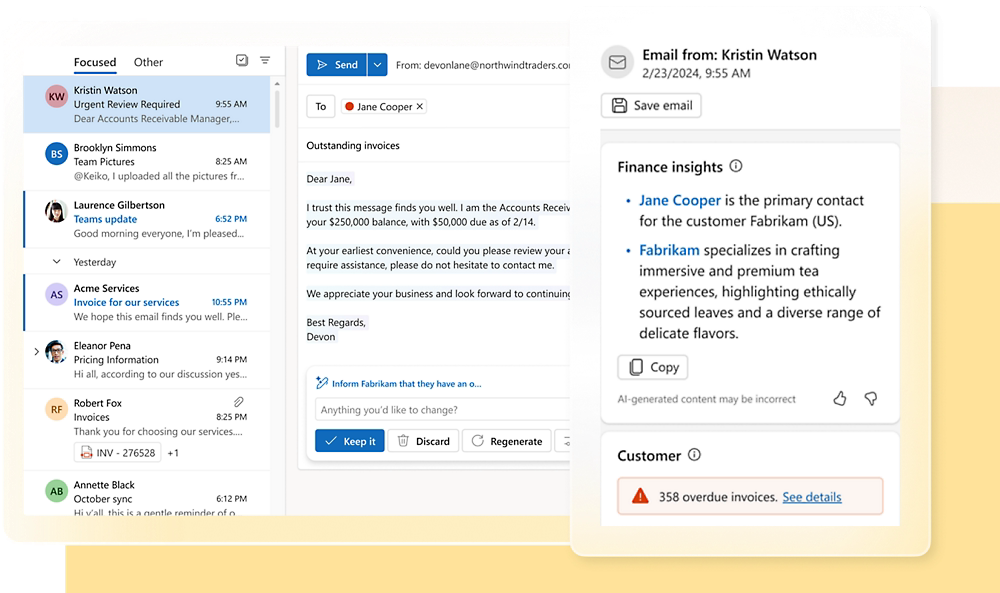The image size is (1000, 593).
Task: Click the Keep it button
Action: [349, 441]
